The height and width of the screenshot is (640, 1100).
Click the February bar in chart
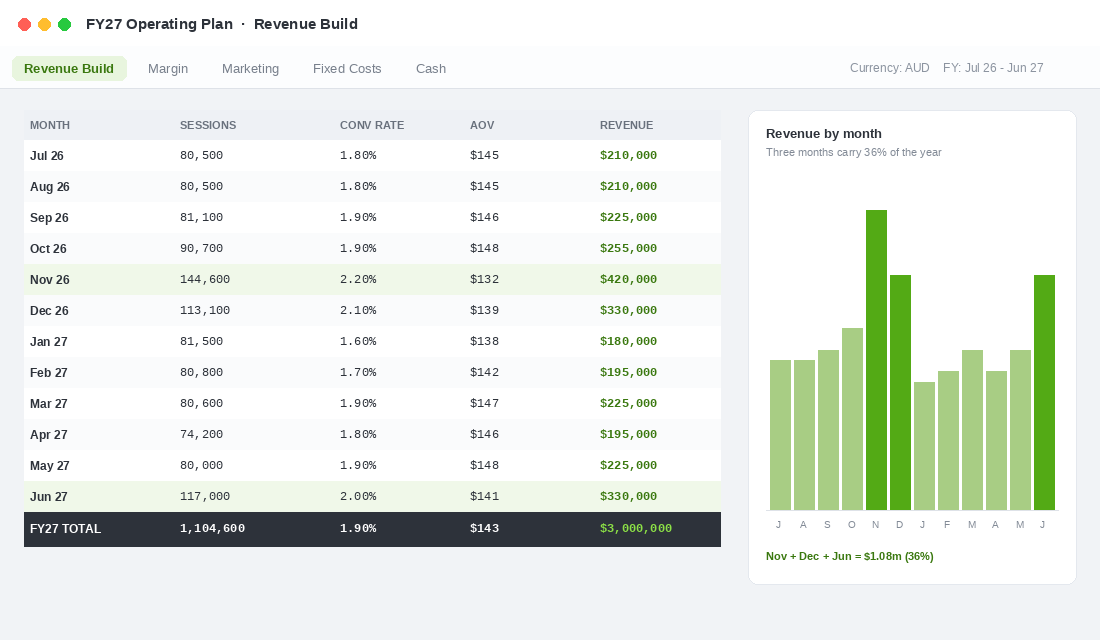tap(948, 441)
